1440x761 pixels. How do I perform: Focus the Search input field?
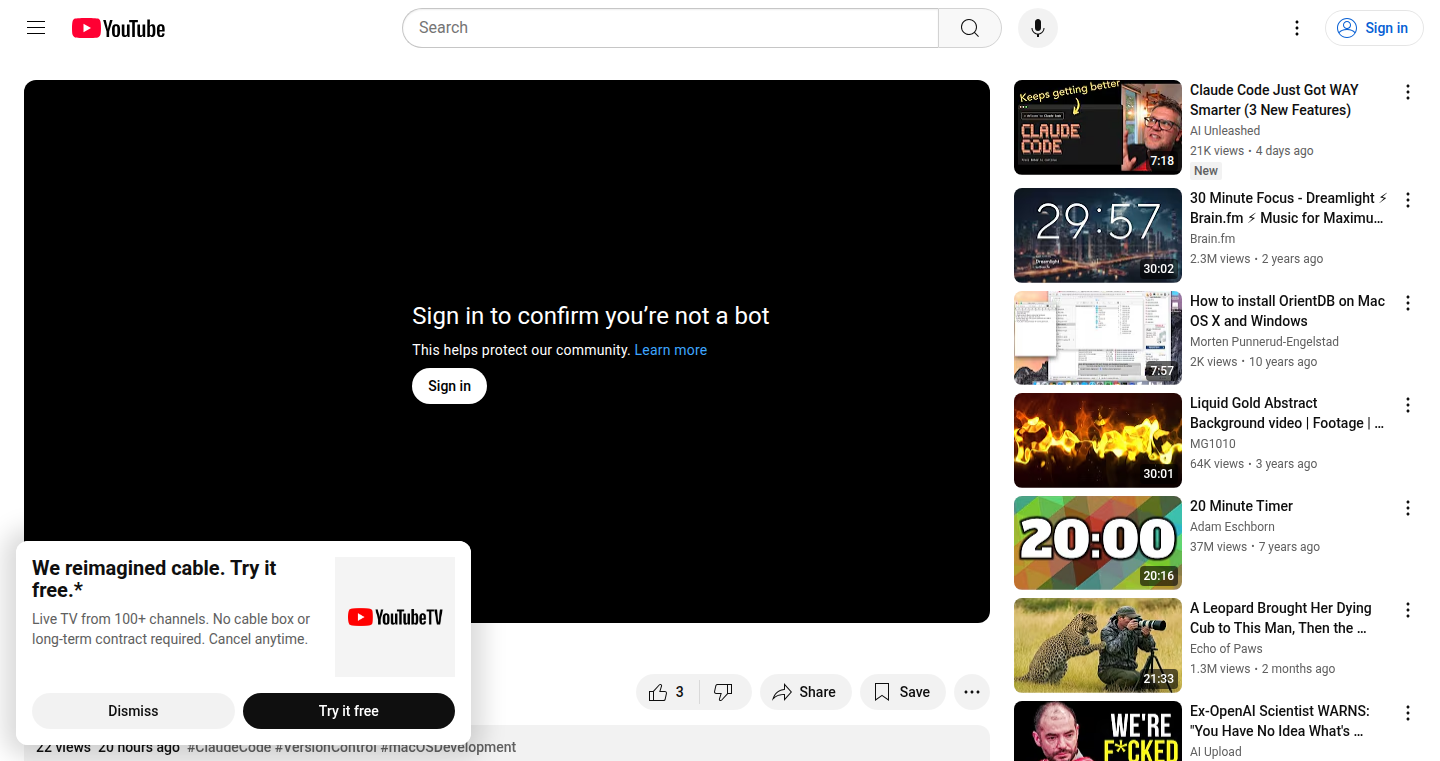coord(670,28)
